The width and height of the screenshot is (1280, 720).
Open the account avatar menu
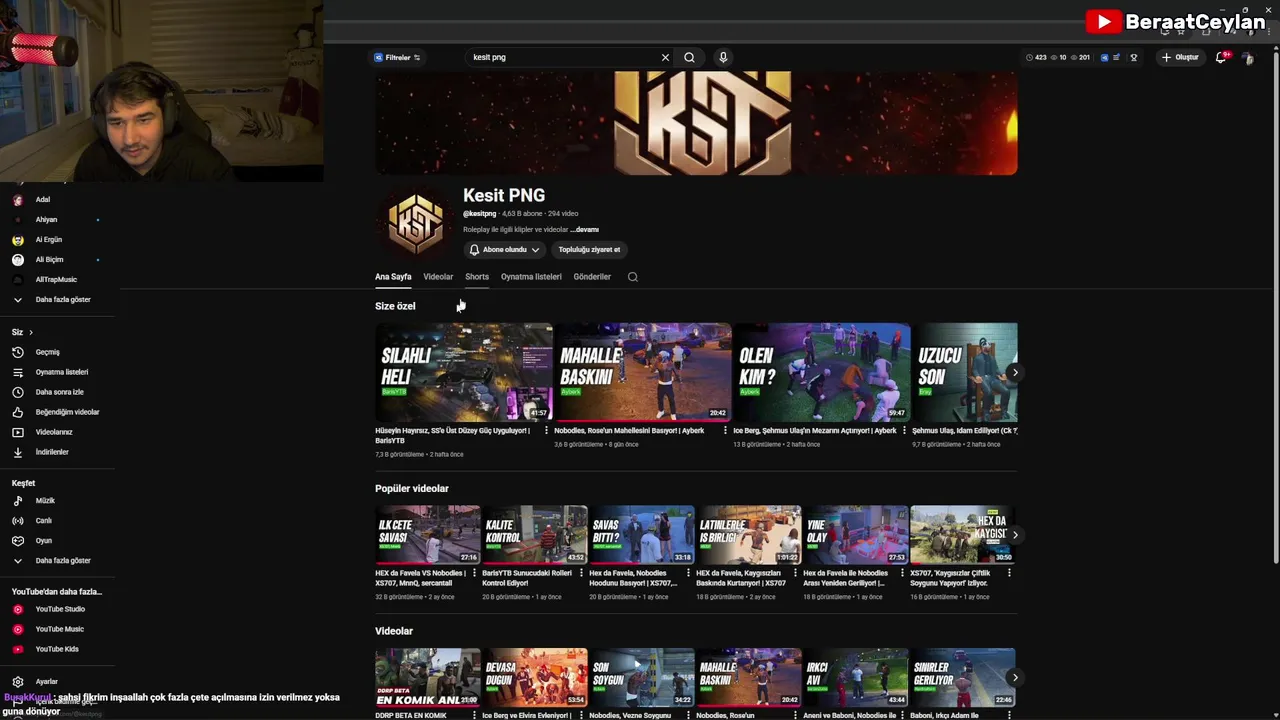click(1248, 58)
